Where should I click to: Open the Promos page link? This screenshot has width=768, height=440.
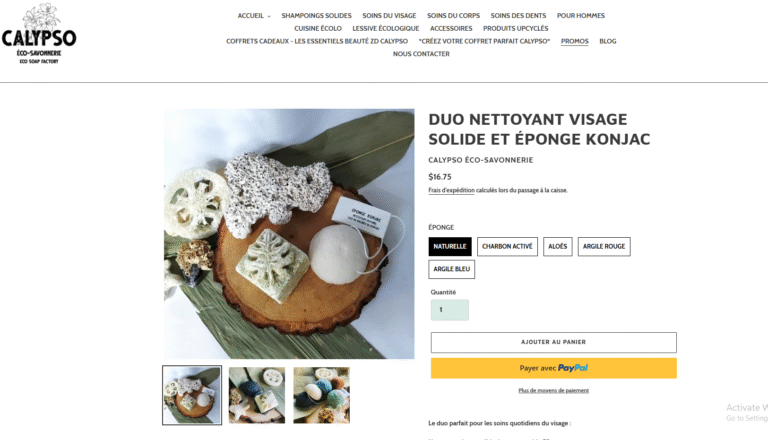(x=575, y=41)
